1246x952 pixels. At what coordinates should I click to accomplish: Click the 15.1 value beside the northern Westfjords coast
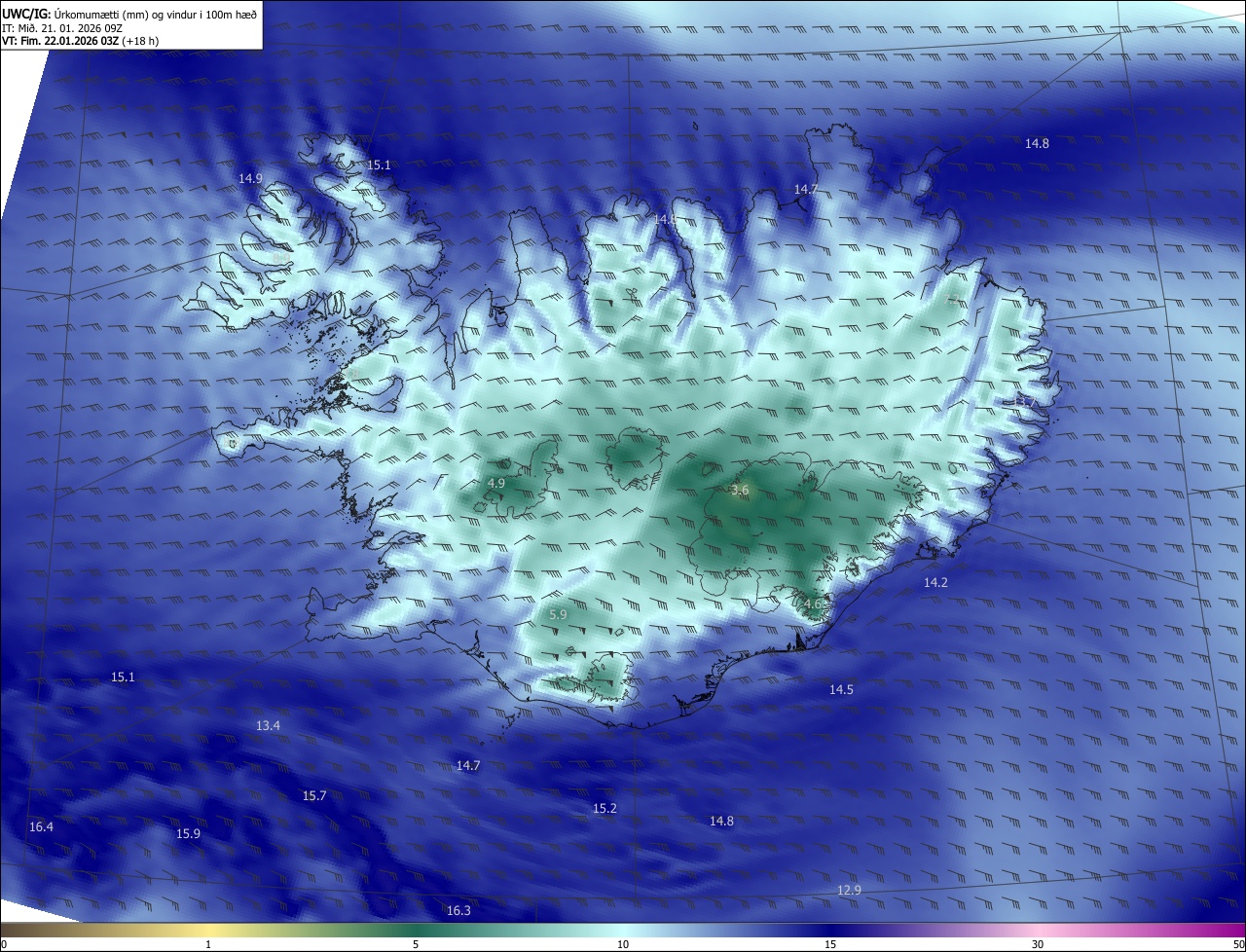click(x=379, y=165)
